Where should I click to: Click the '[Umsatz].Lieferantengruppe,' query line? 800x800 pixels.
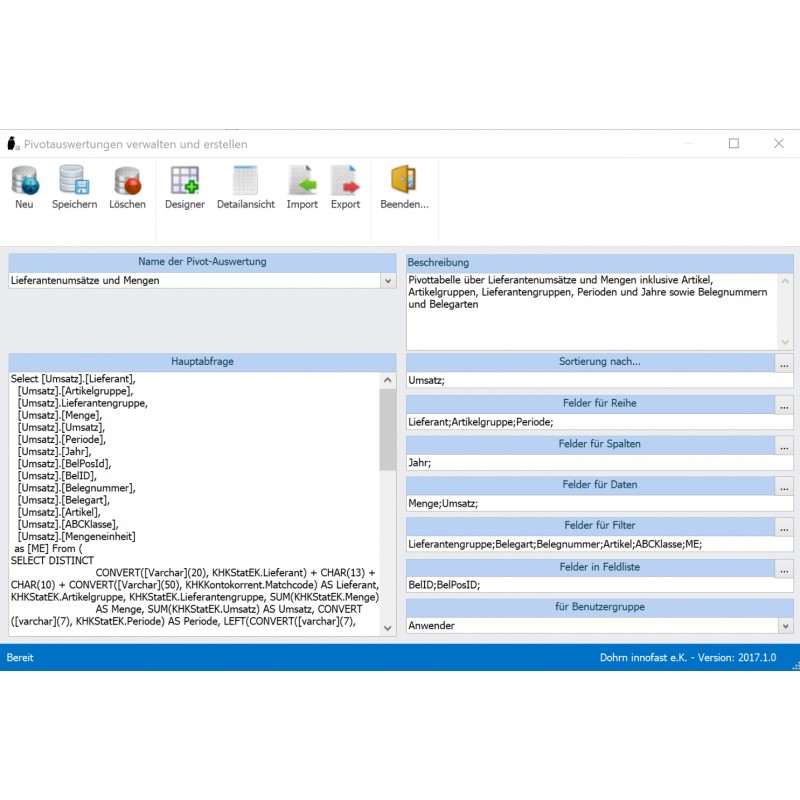click(x=83, y=404)
